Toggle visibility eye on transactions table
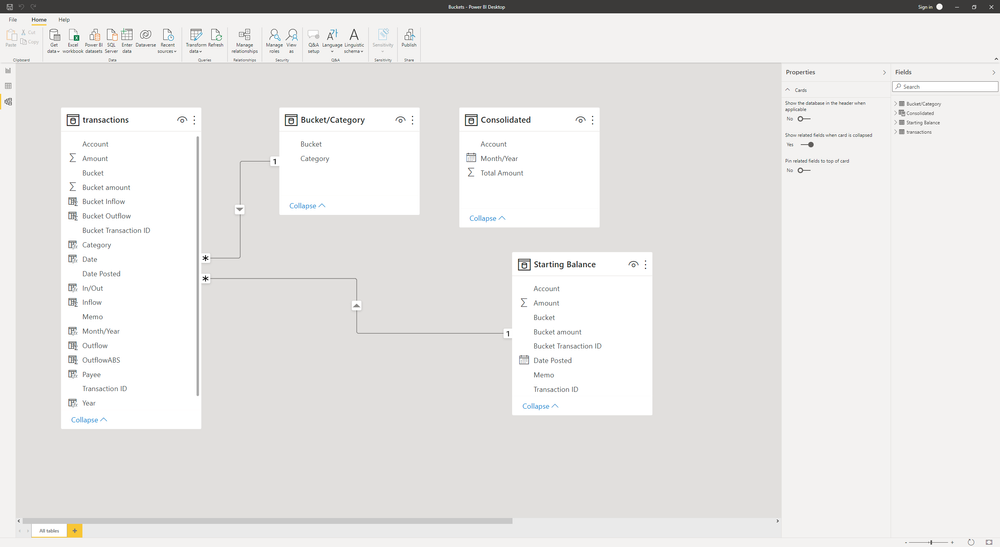The width and height of the screenshot is (1000, 547). (x=182, y=120)
